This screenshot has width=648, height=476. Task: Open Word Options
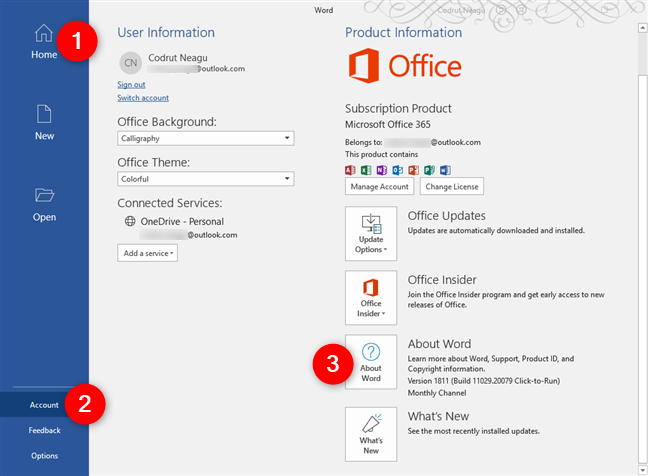[44, 456]
